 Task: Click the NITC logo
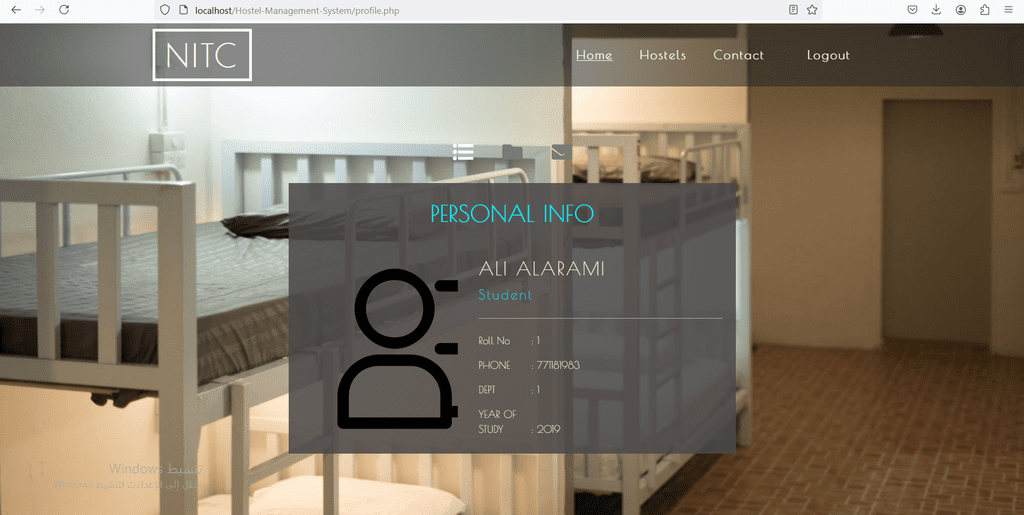tap(202, 55)
